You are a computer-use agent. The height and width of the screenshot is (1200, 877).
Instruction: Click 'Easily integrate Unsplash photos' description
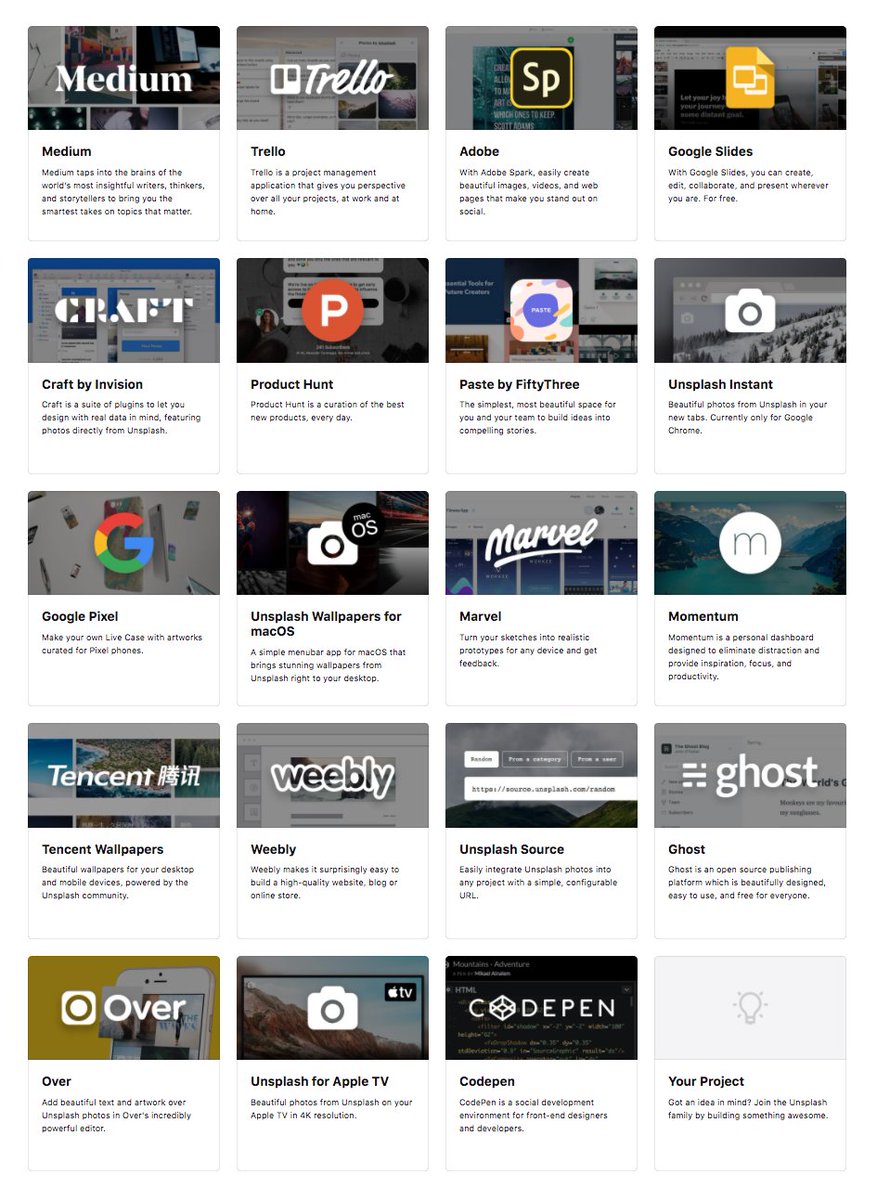pyautogui.click(x=539, y=883)
